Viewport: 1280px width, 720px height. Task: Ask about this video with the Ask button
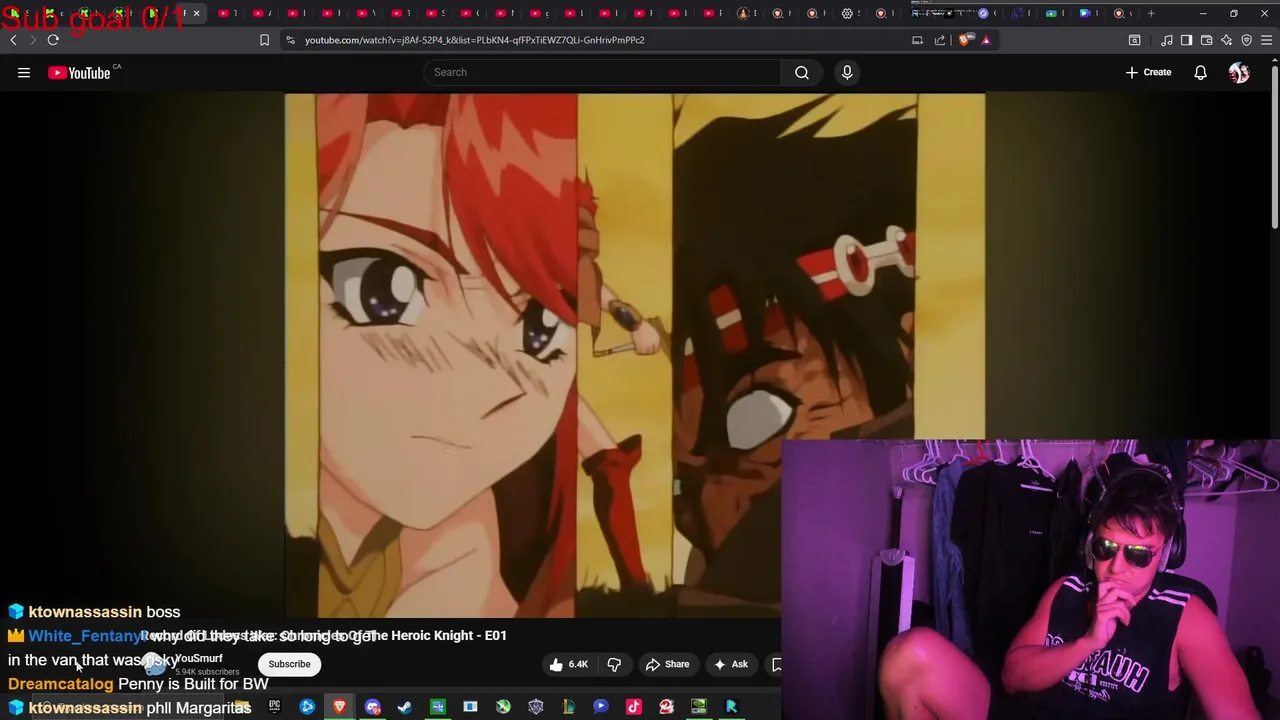(729, 664)
